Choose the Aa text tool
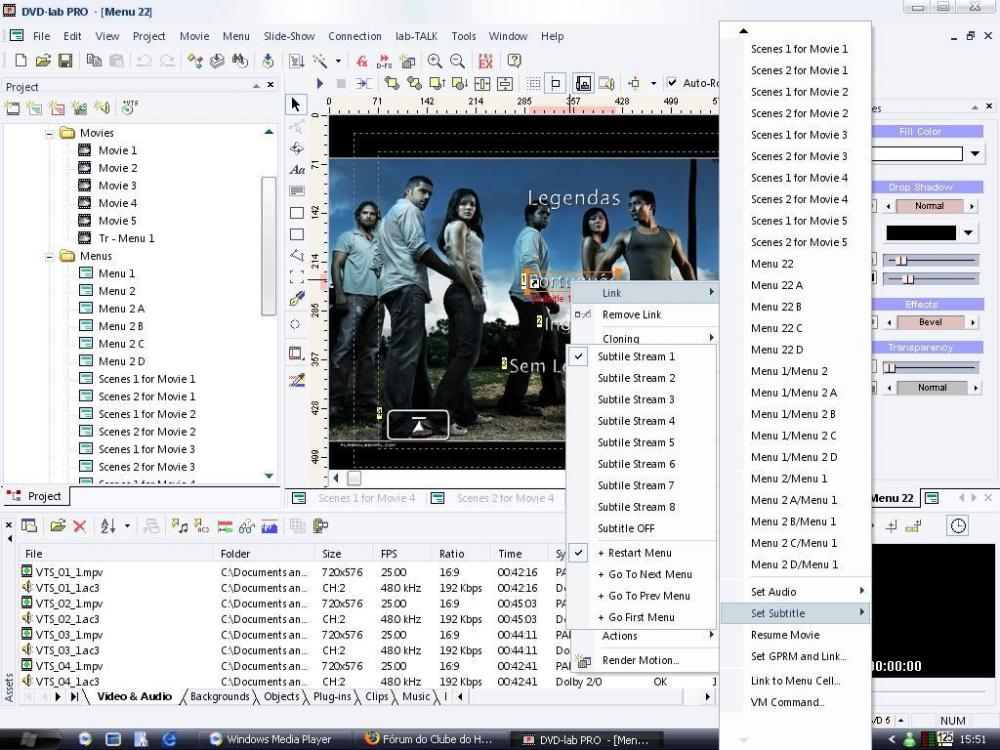 coord(296,170)
